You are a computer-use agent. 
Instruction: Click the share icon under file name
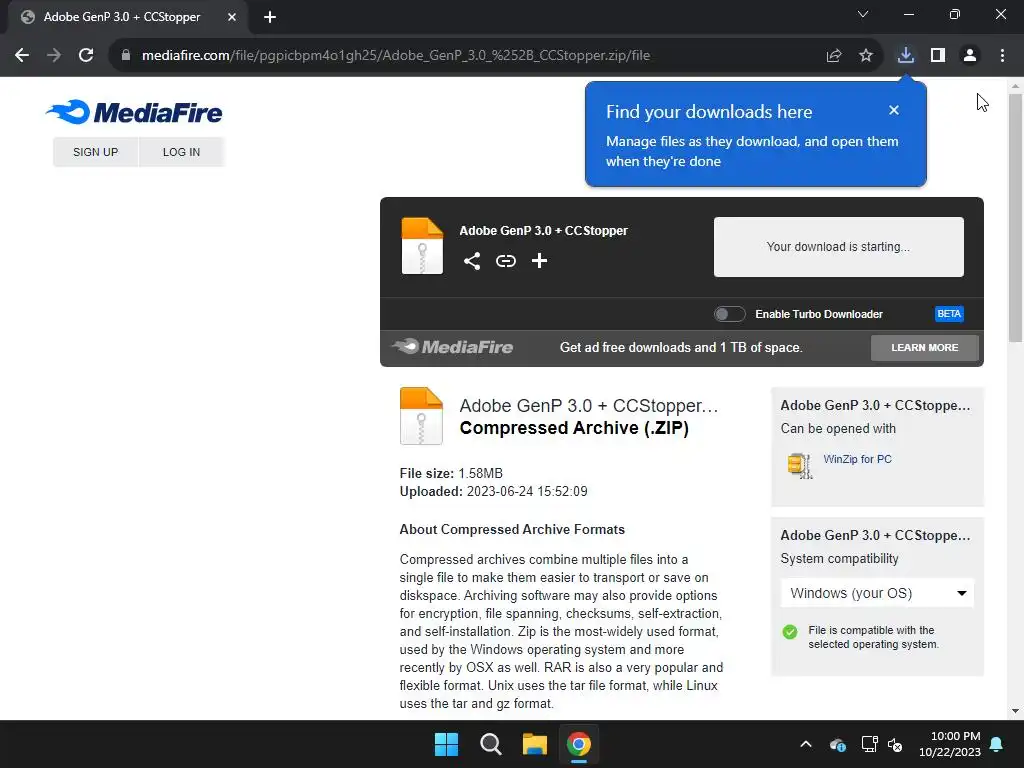point(472,261)
